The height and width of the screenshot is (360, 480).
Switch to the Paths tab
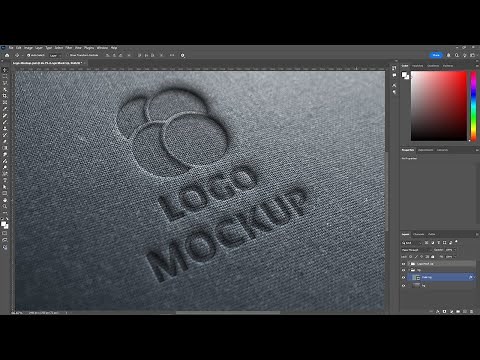(432, 234)
